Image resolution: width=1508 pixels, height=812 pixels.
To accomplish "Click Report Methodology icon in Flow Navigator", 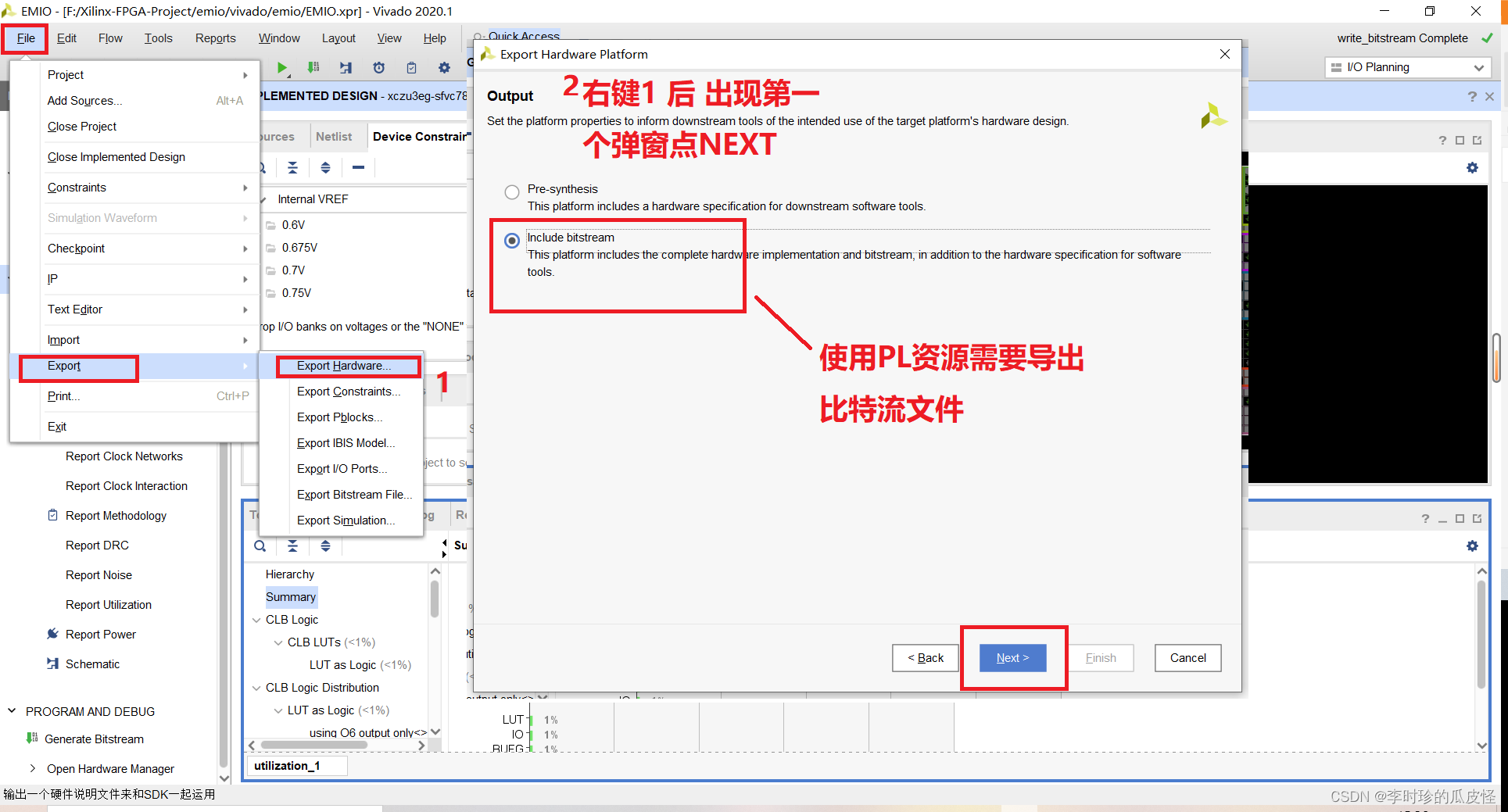I will coord(52,515).
